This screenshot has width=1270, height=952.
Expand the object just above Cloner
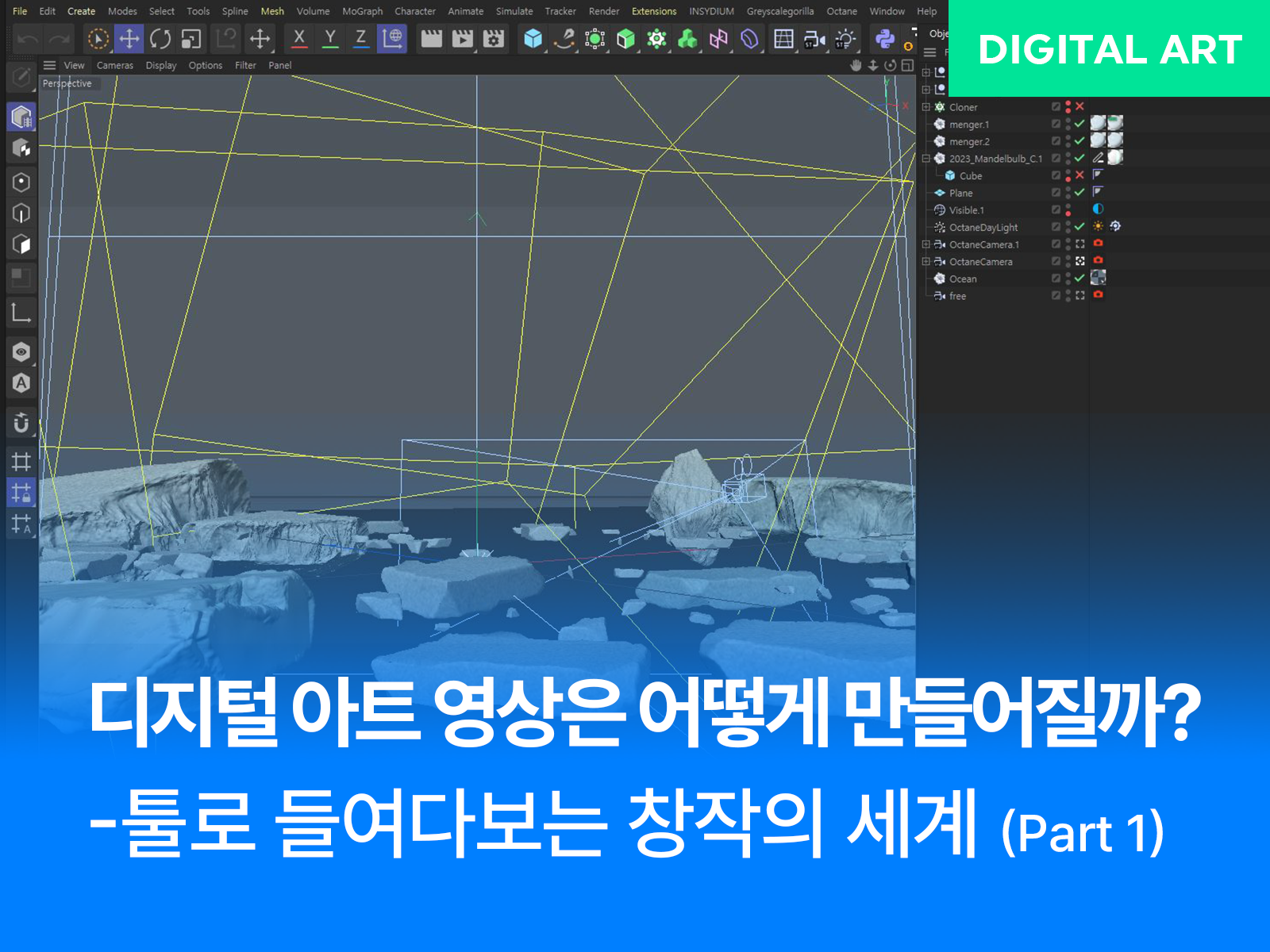click(x=926, y=90)
